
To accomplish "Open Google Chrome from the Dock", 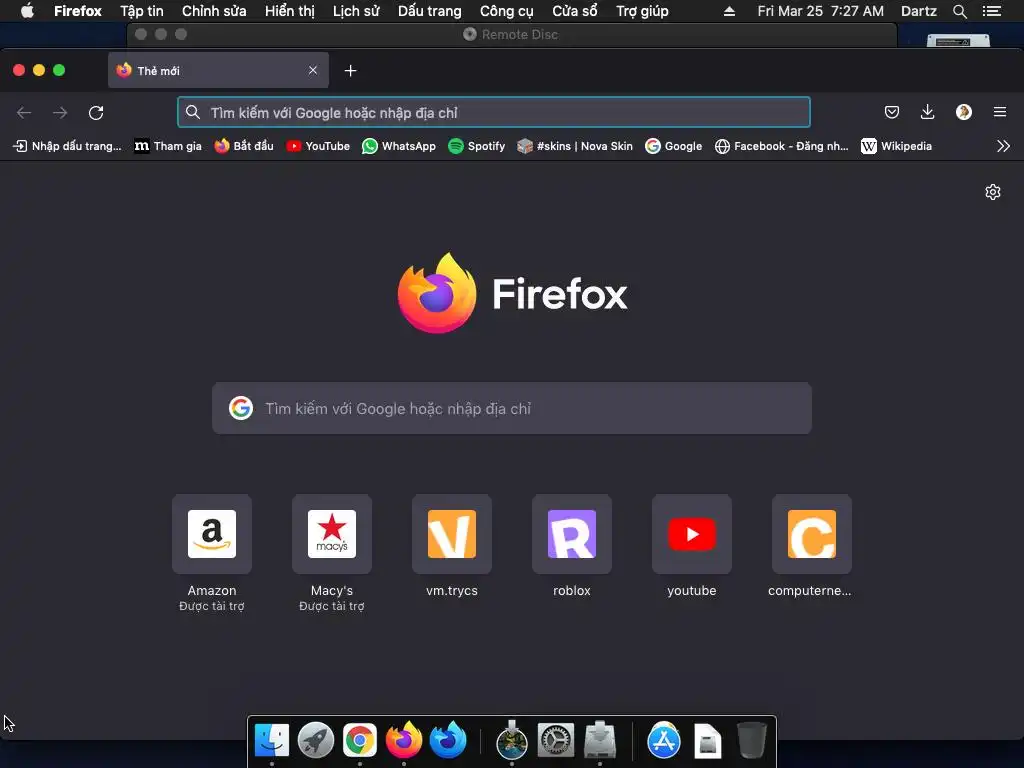I will pyautogui.click(x=360, y=741).
